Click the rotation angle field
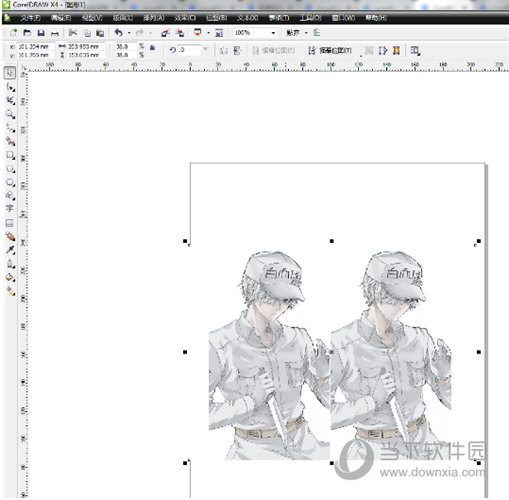 189,50
